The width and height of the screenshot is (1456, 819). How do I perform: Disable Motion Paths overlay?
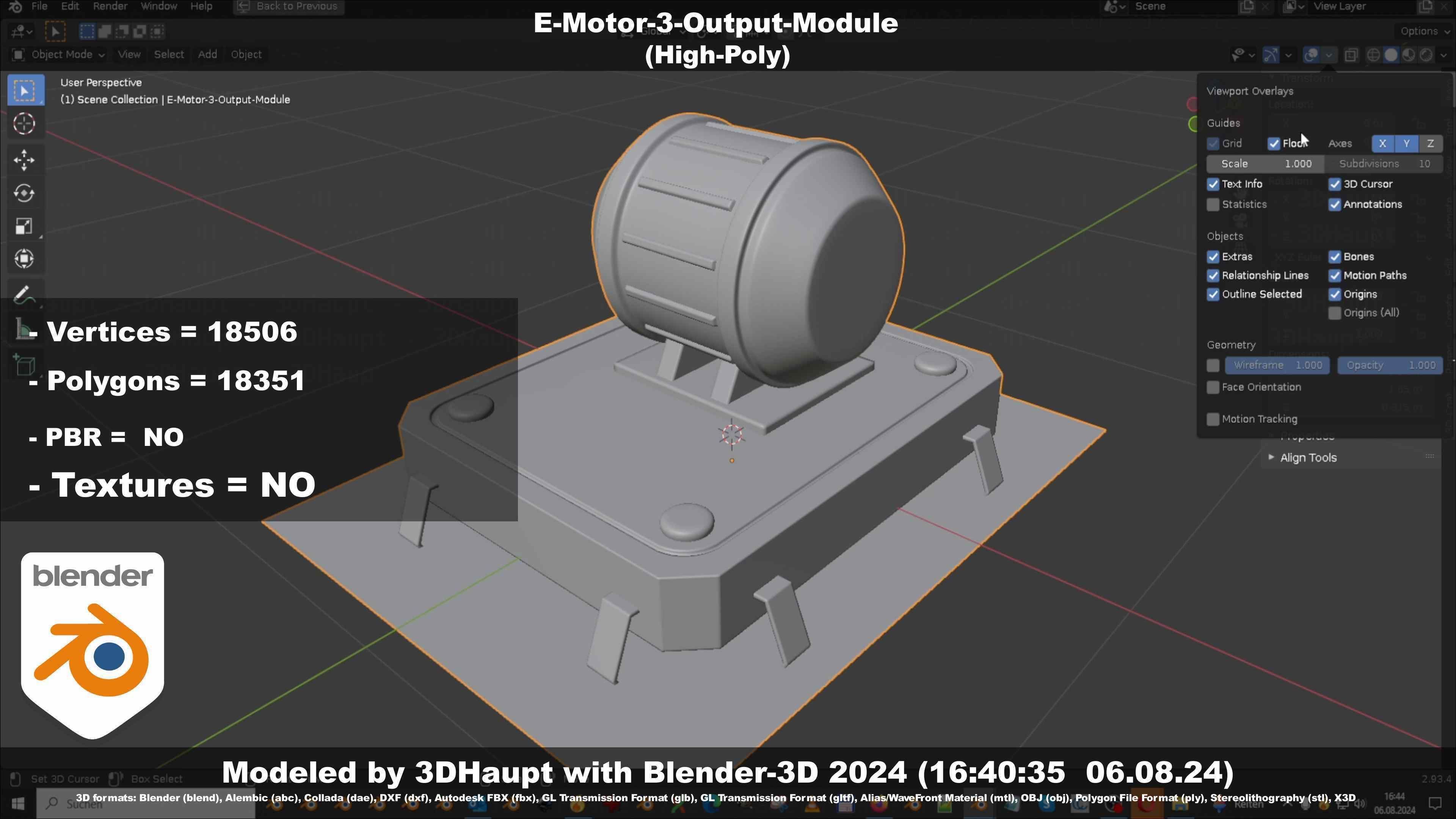[x=1335, y=275]
